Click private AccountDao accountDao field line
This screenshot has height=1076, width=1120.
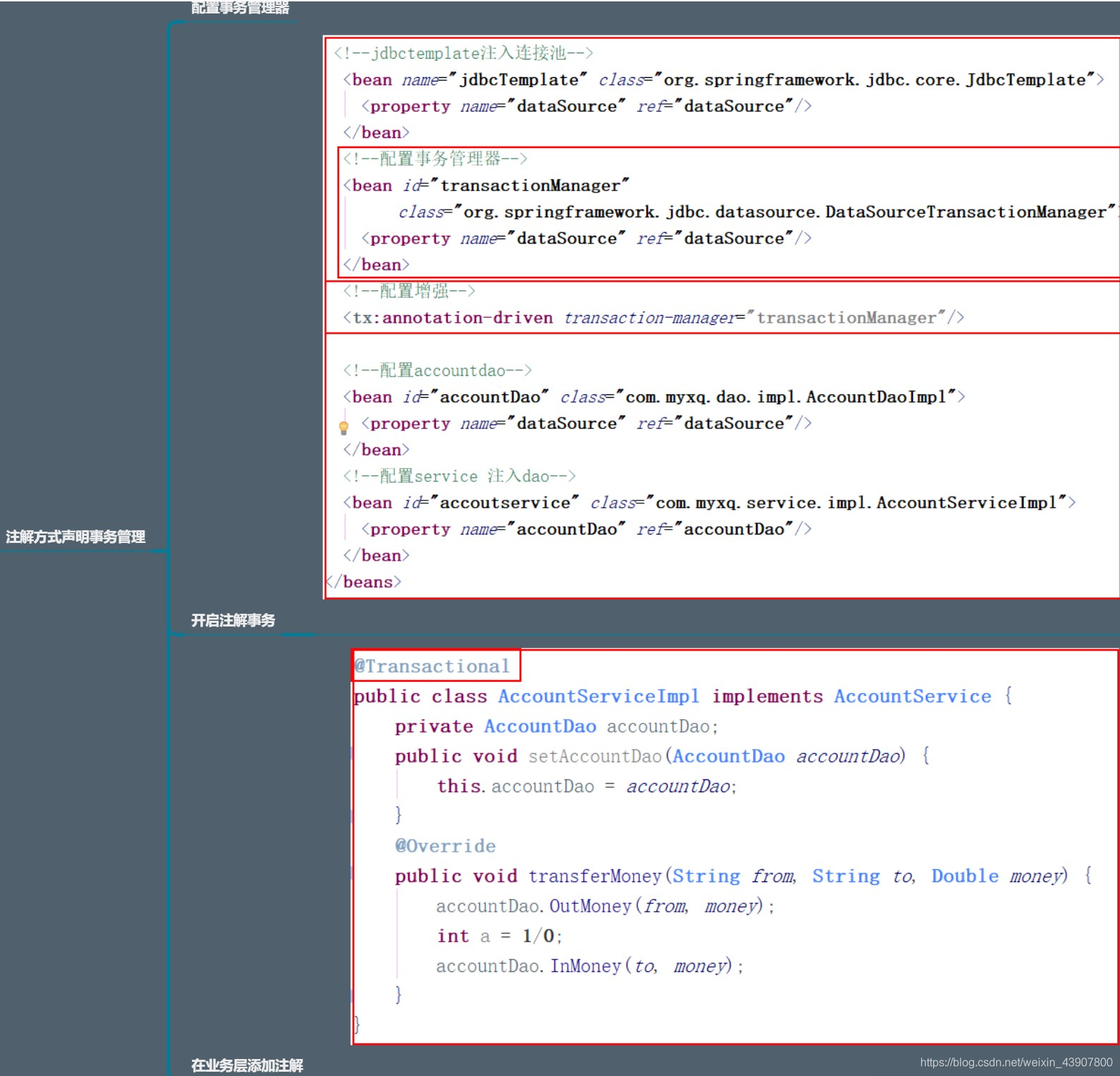[556, 726]
